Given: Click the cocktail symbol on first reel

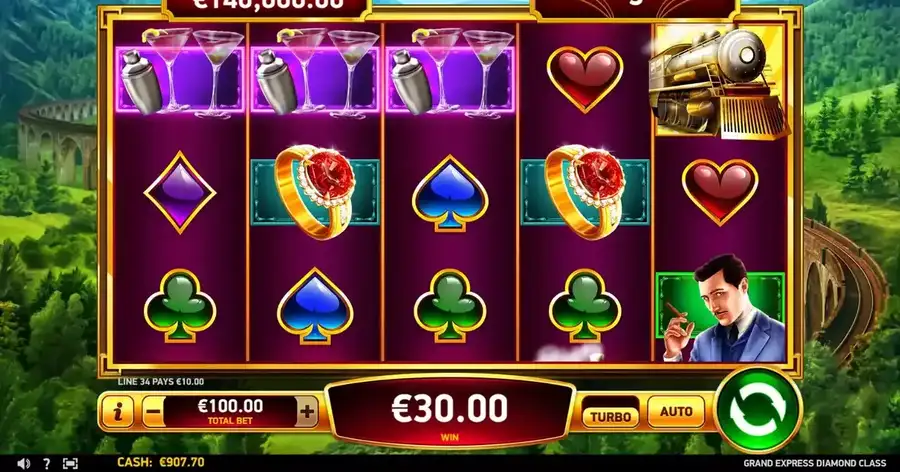Looking at the screenshot, I should pyautogui.click(x=180, y=73).
